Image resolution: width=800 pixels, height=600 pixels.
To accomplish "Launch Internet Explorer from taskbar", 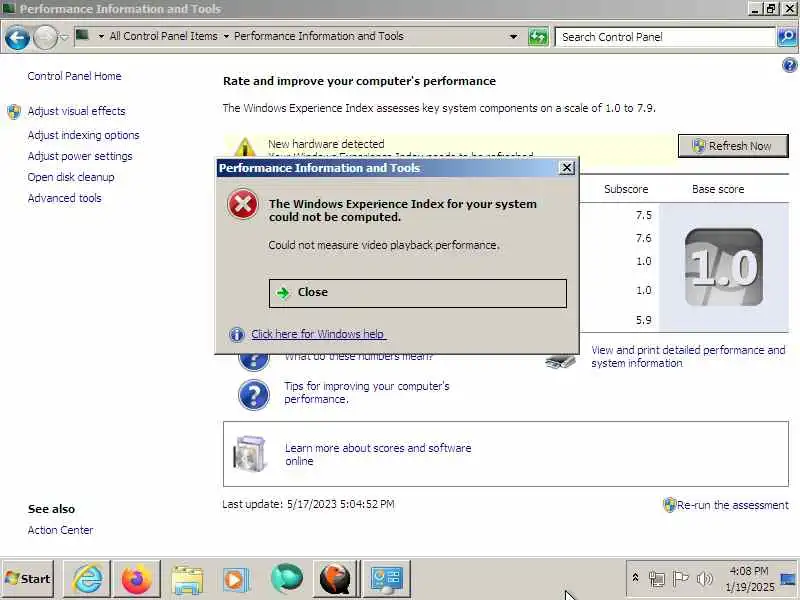I will (x=88, y=579).
